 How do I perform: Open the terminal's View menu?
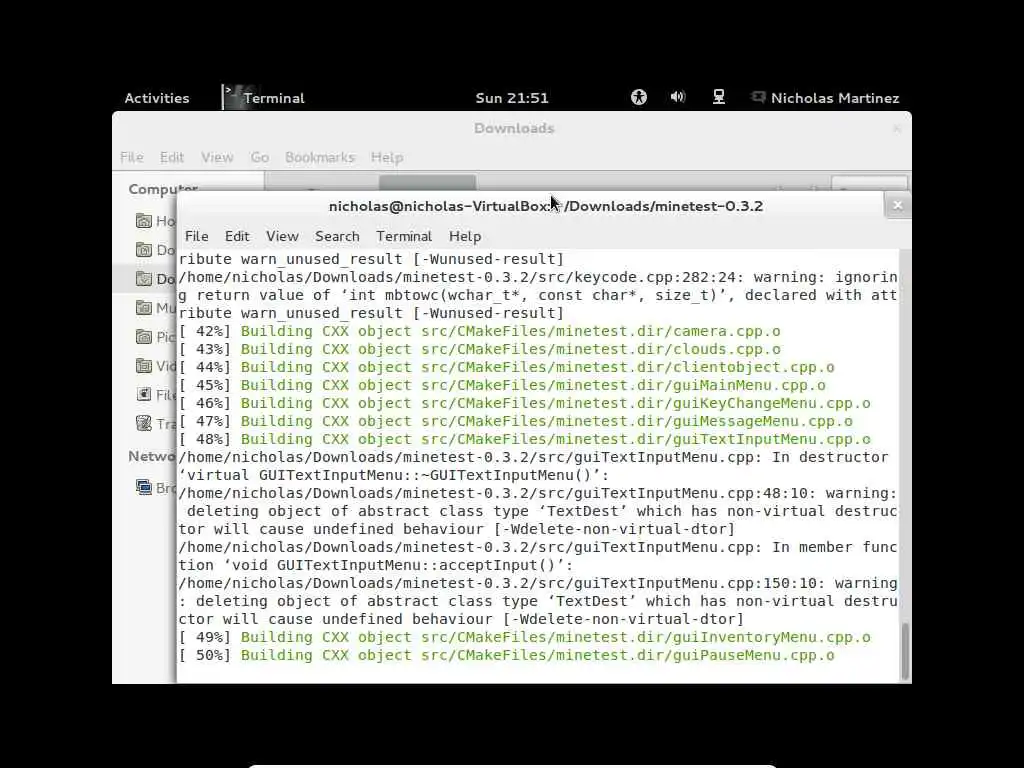pos(282,236)
